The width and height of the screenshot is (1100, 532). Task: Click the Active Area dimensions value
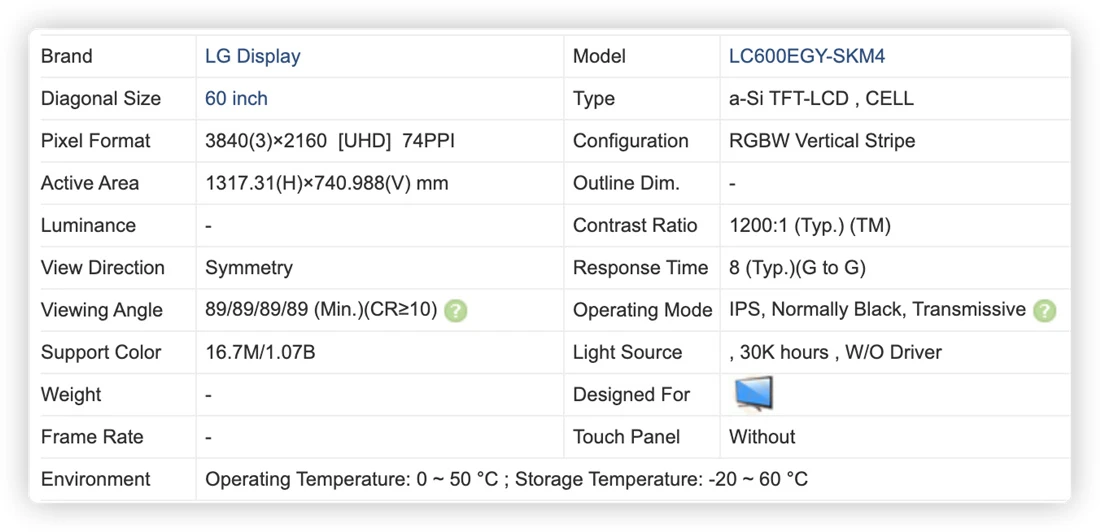326,183
